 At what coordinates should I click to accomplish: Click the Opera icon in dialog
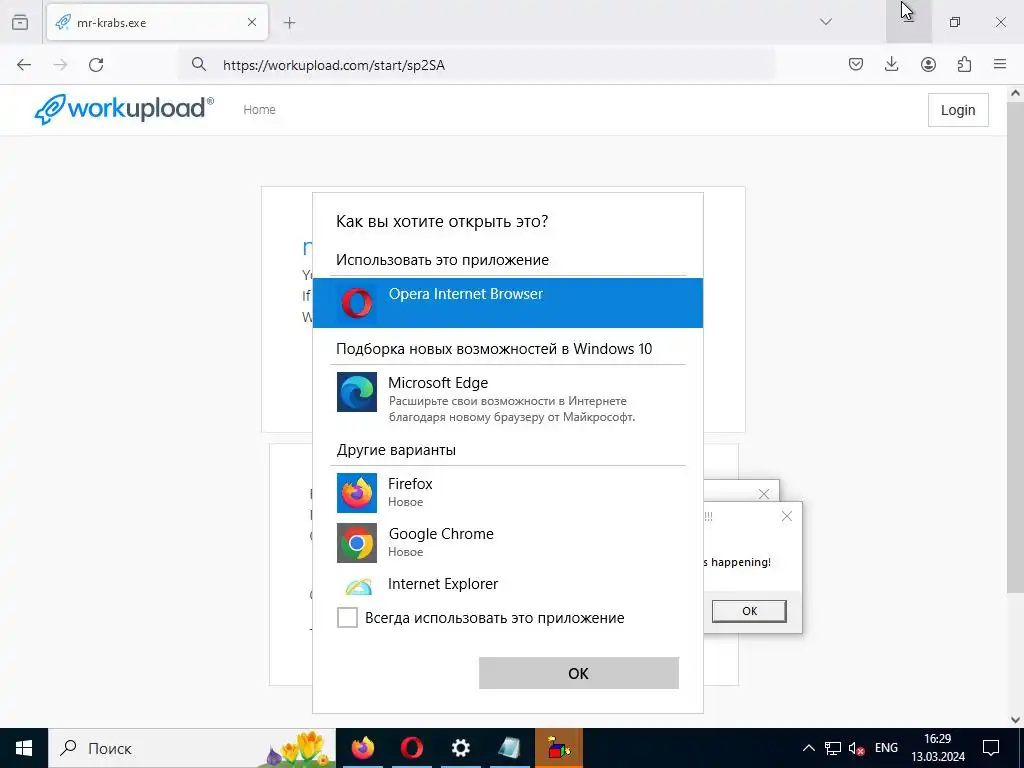357,304
